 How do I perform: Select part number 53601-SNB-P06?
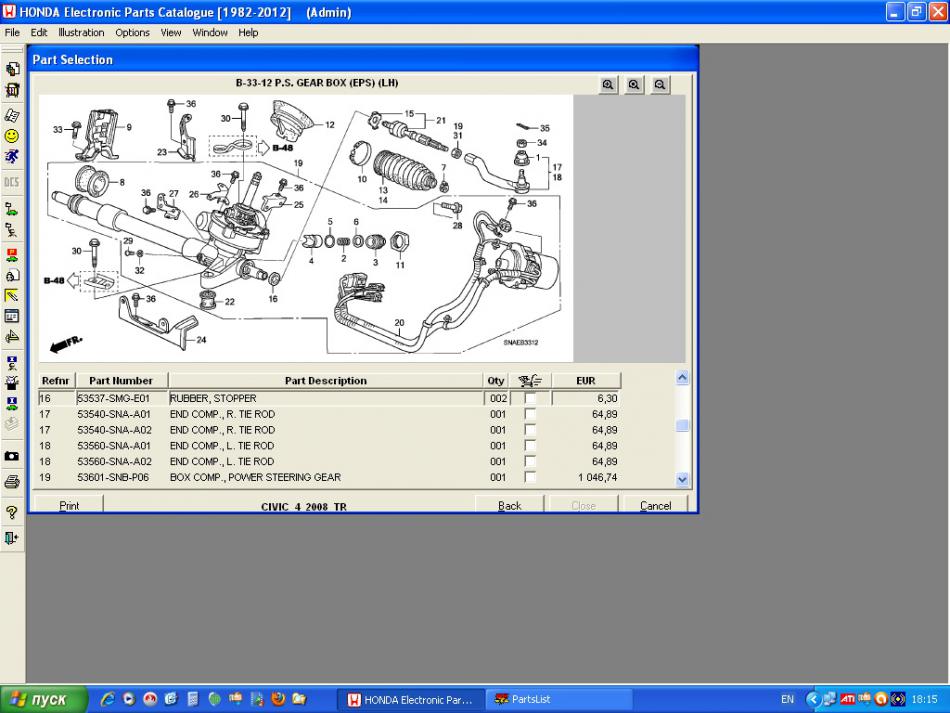tap(113, 477)
